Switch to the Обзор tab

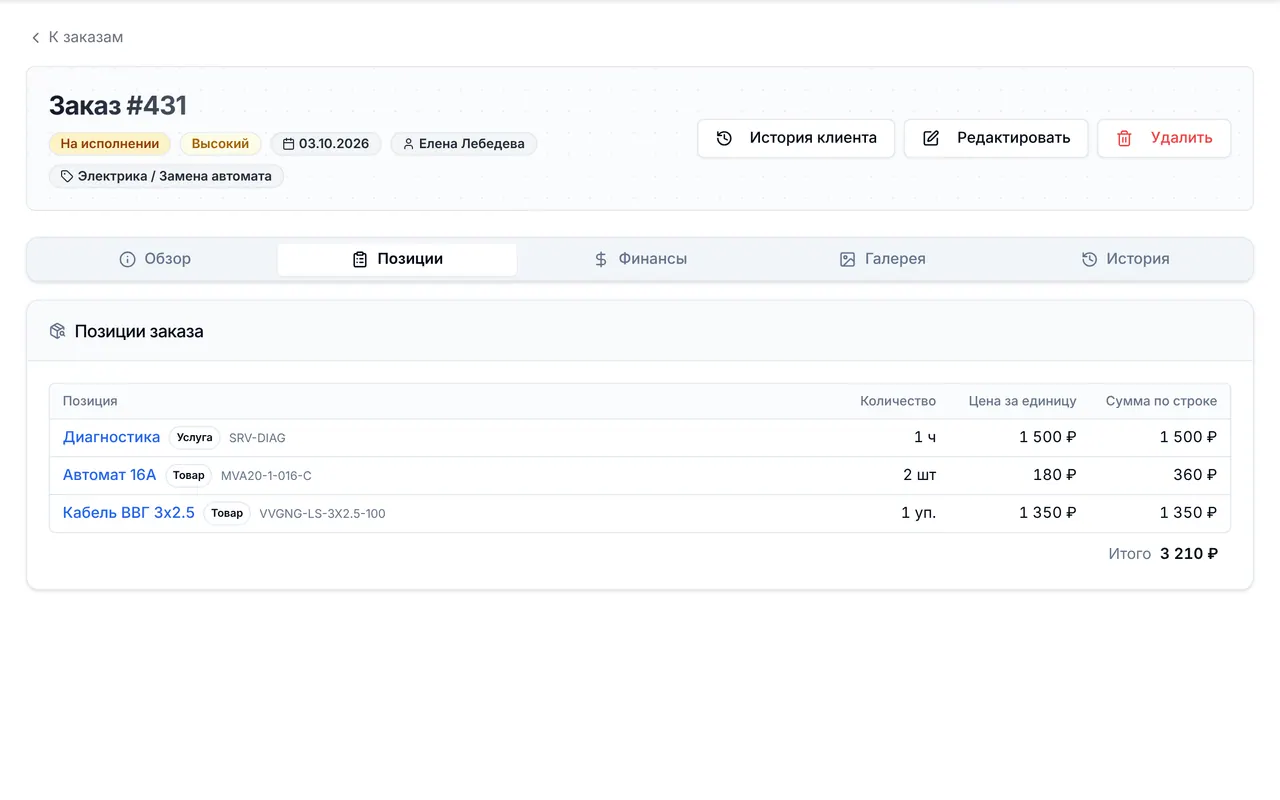point(155,259)
